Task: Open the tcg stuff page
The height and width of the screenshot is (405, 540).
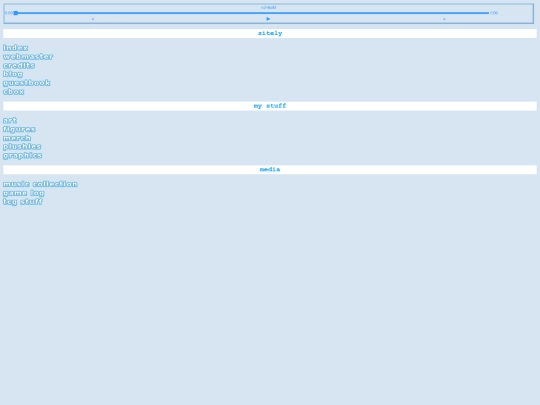Action: point(23,202)
